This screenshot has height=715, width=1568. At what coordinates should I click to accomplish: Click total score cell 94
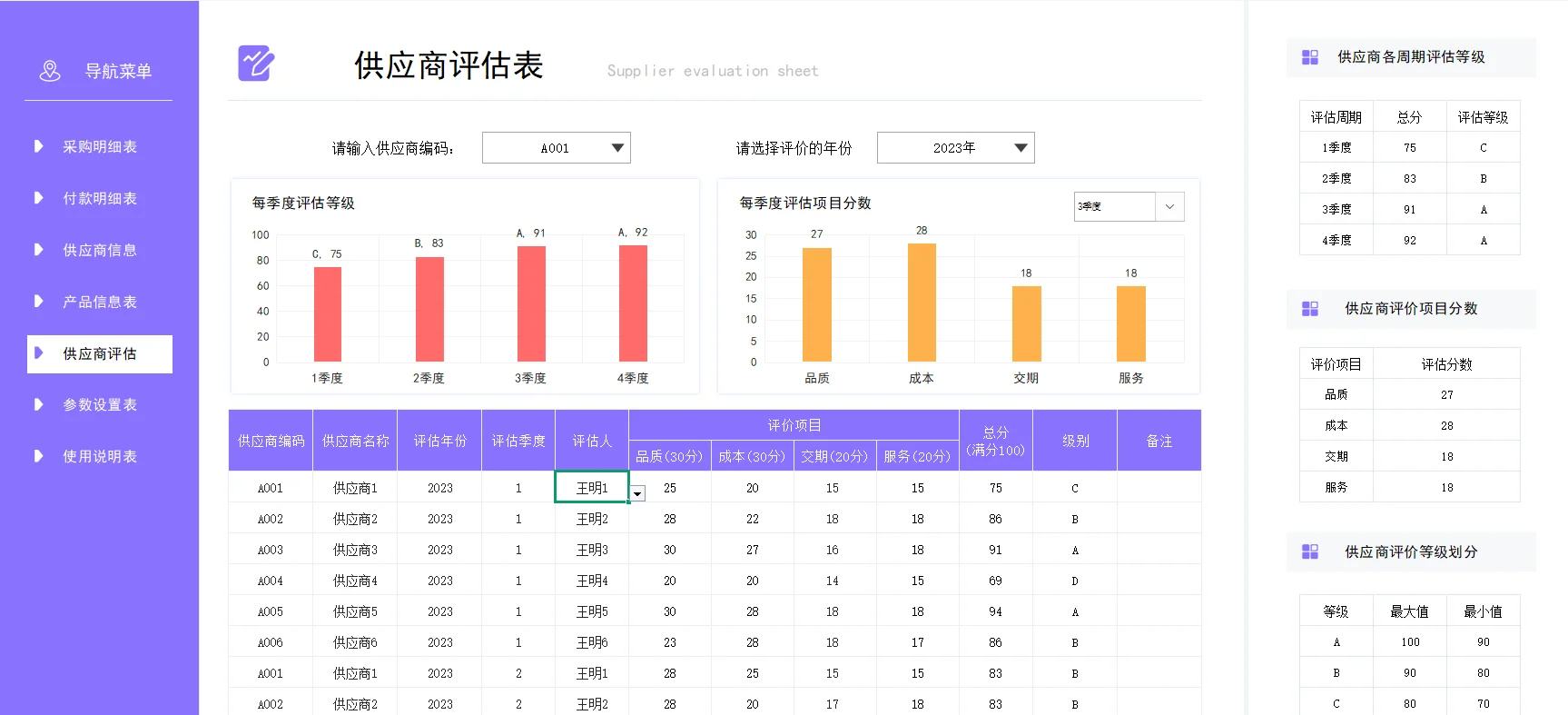[996, 611]
